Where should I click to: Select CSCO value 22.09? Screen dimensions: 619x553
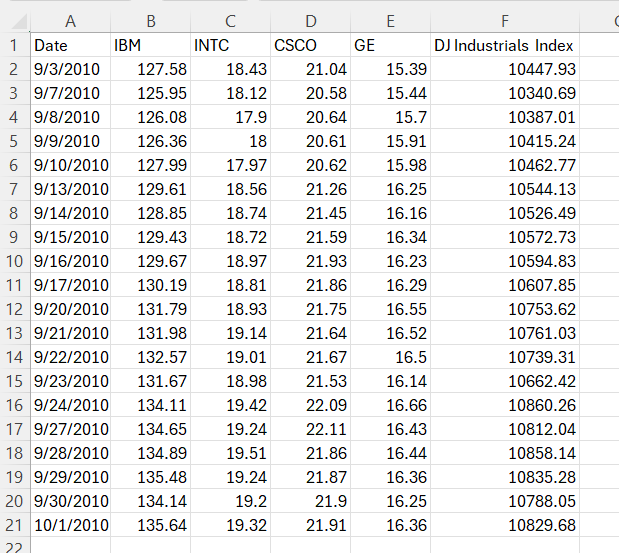[311, 405]
